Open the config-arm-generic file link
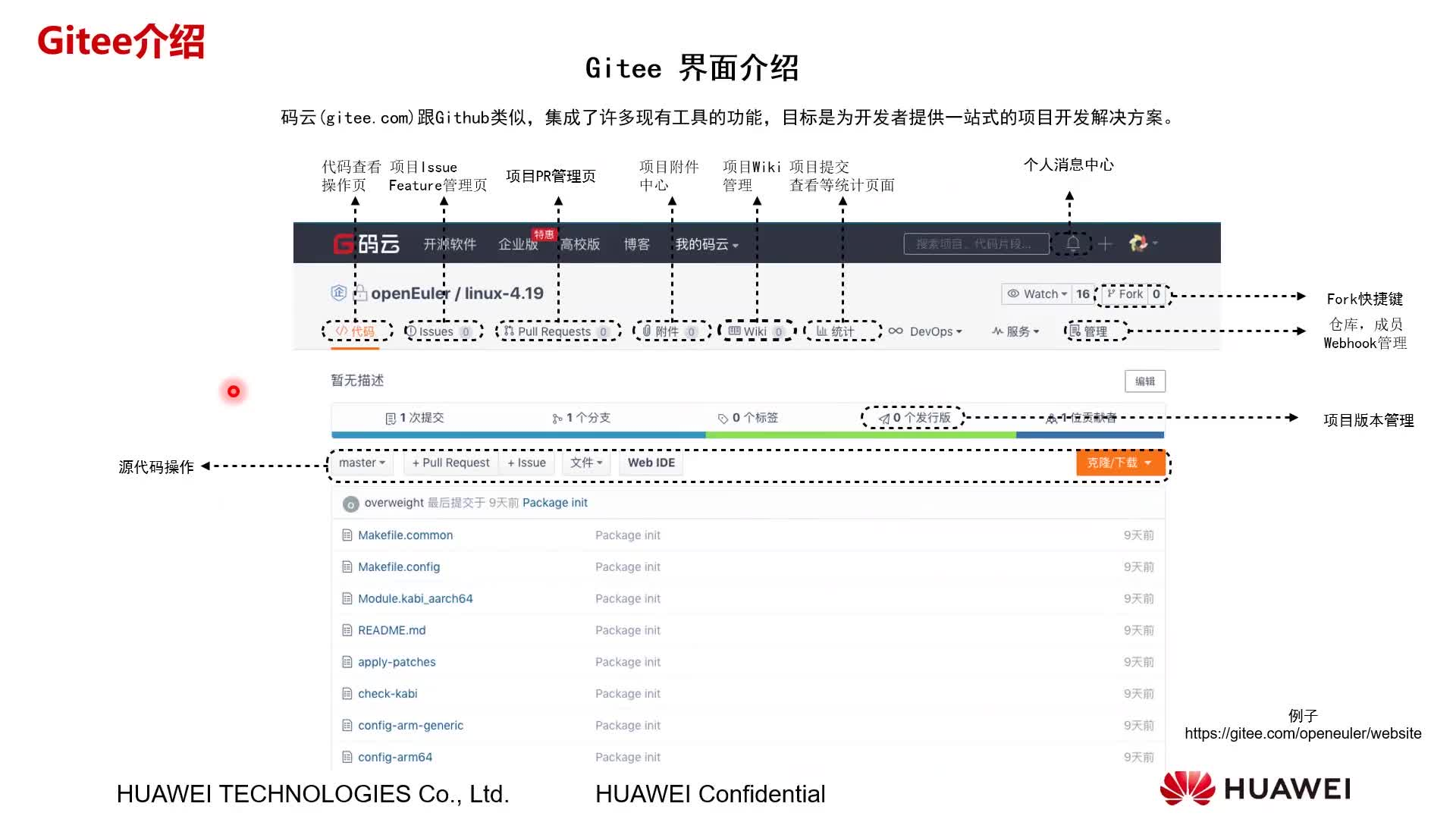The width and height of the screenshot is (1456, 819). 410,726
